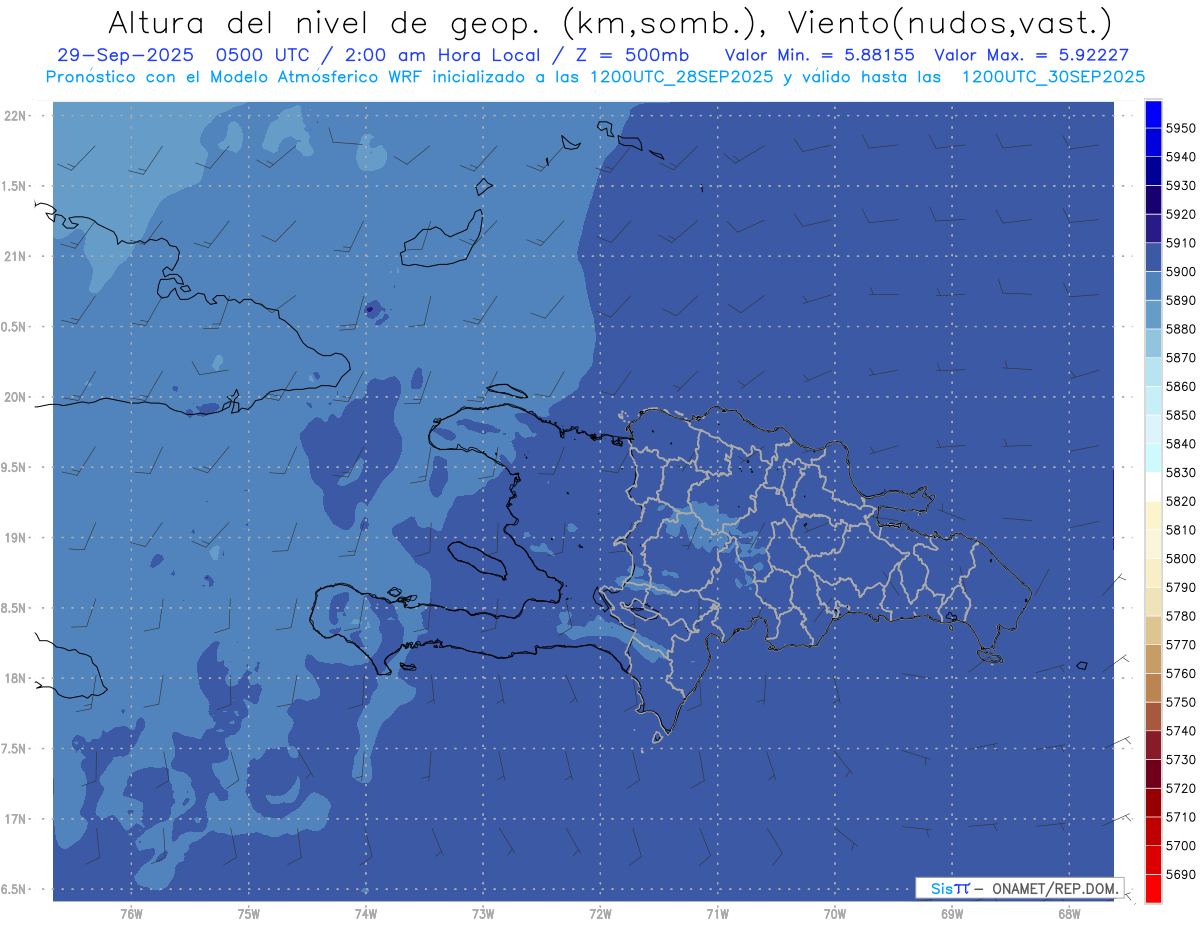Click the 'Valor Max. = 5.92227' text
The width and height of the screenshot is (1200, 927).
click(1031, 56)
